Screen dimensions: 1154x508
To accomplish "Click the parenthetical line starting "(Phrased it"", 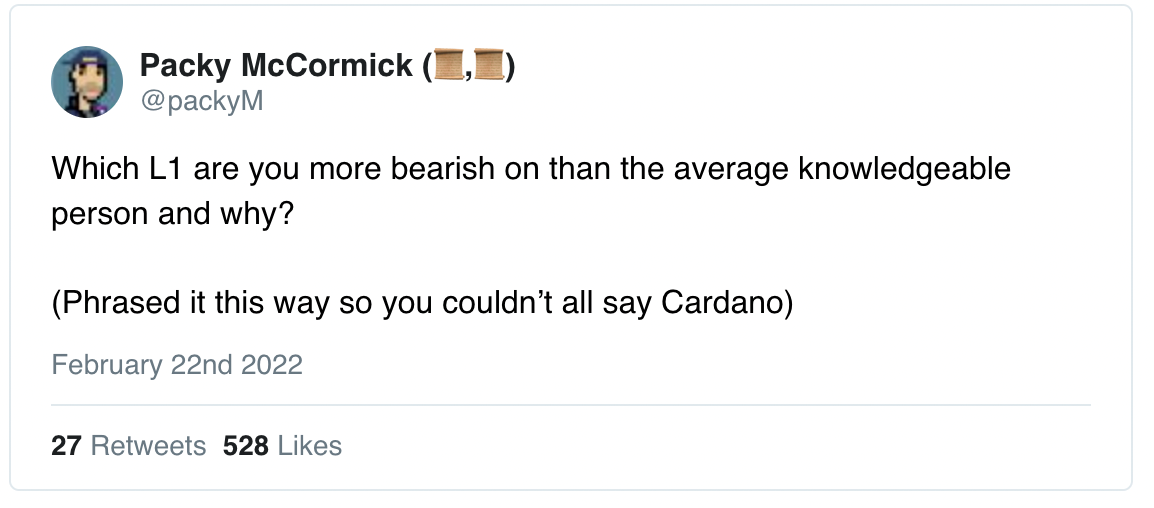I will coord(422,303).
